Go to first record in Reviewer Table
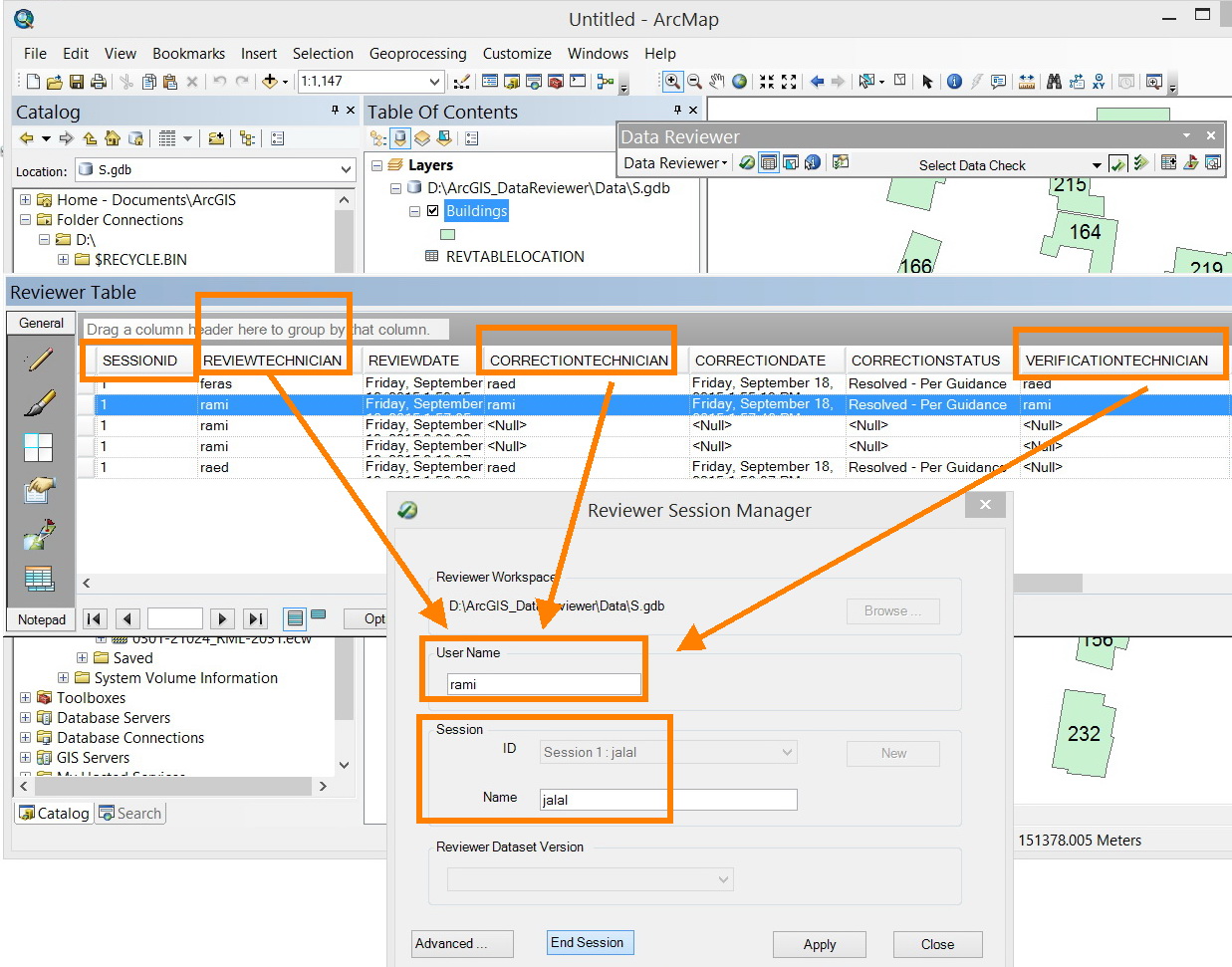 95,618
